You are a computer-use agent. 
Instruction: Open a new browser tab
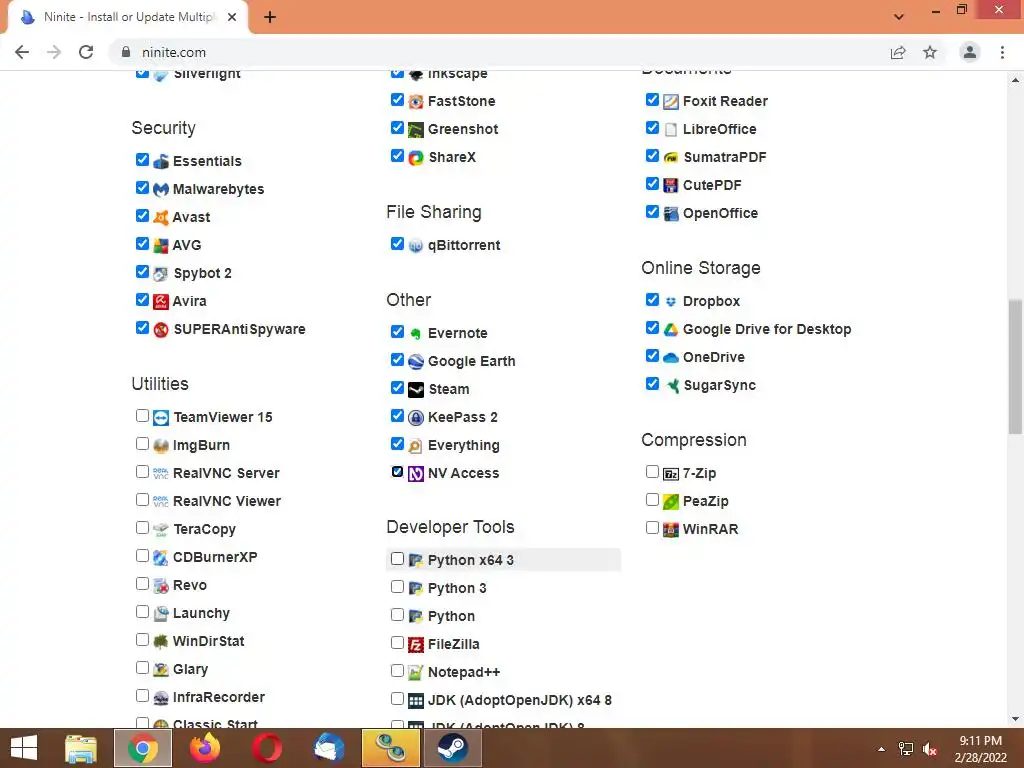[270, 17]
